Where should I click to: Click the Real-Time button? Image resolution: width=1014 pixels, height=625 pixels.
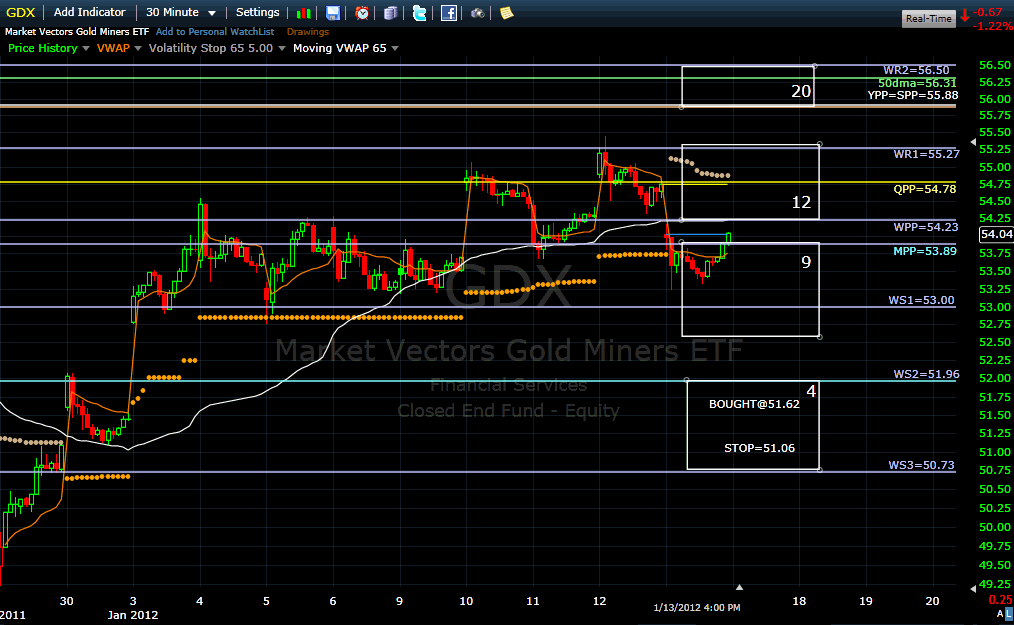coord(929,19)
